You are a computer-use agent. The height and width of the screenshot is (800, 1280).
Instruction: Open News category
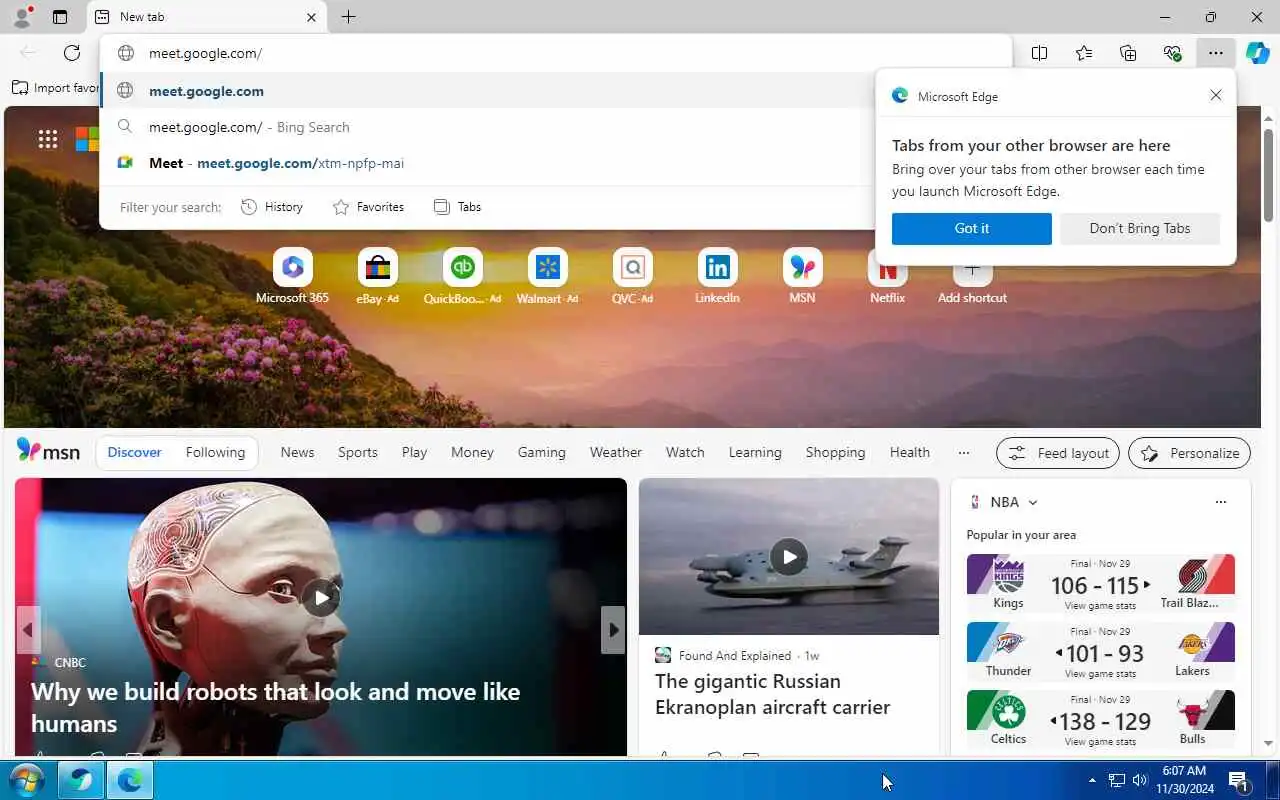(x=297, y=452)
